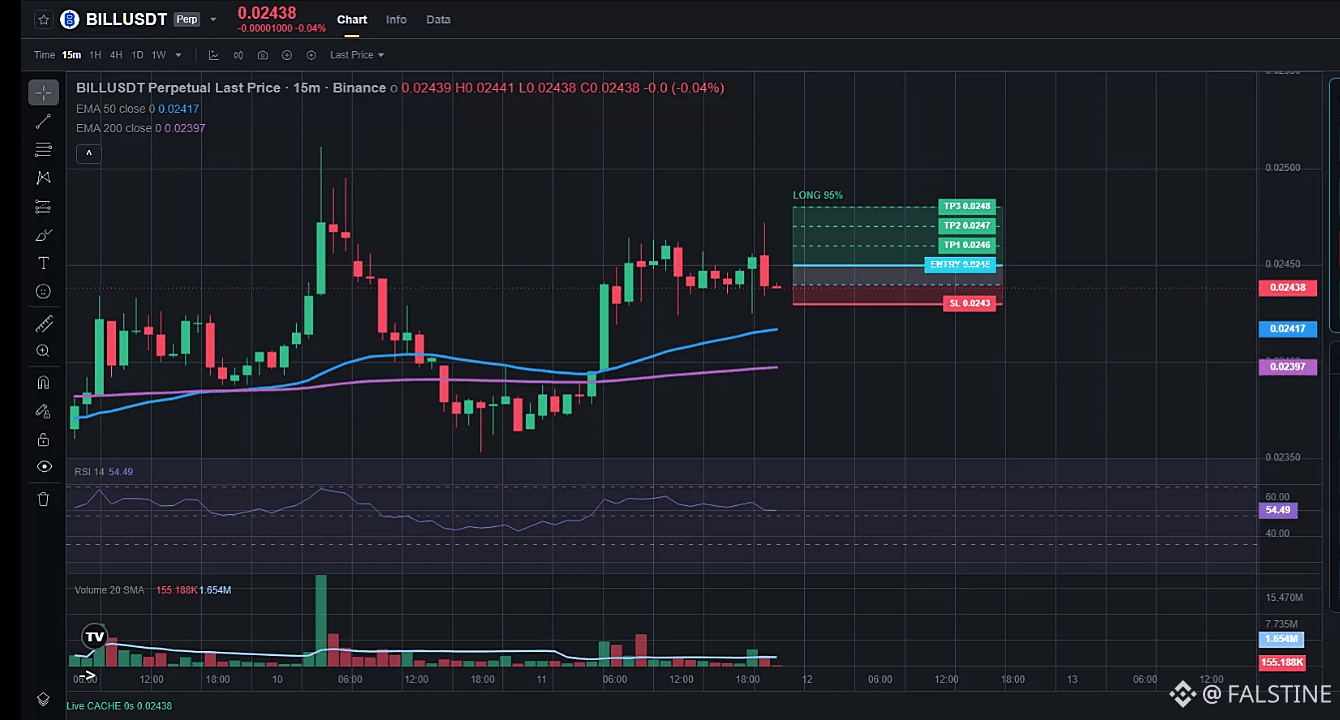The image size is (1340, 720).
Task: Open the emoji sticker tool
Action: pyautogui.click(x=43, y=291)
